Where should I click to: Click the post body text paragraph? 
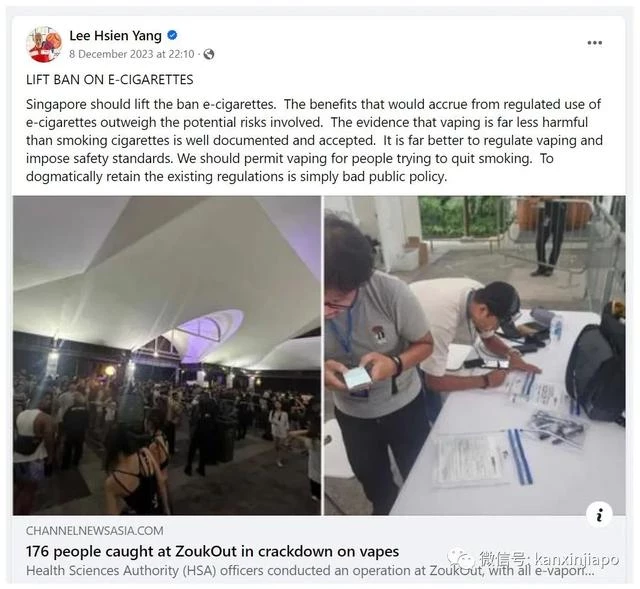314,140
